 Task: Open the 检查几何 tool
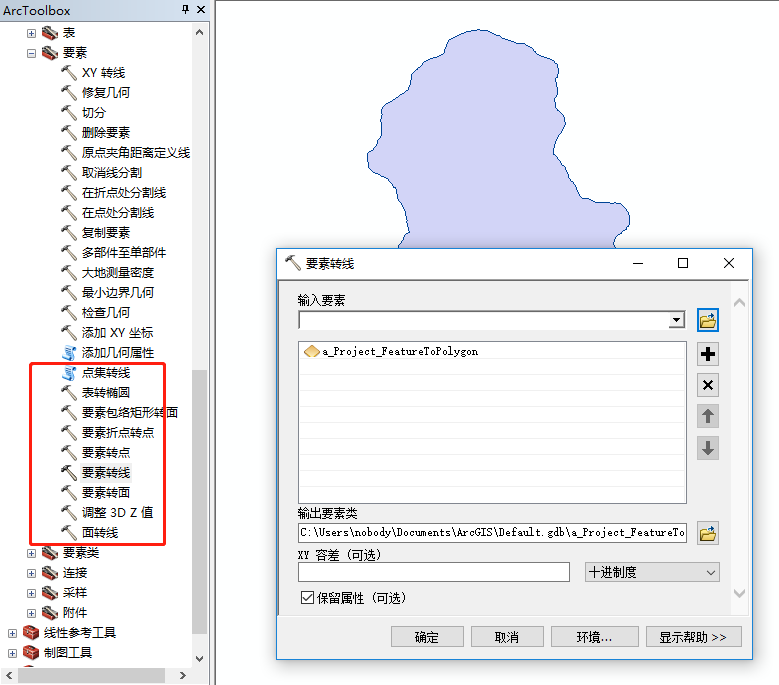(105, 312)
